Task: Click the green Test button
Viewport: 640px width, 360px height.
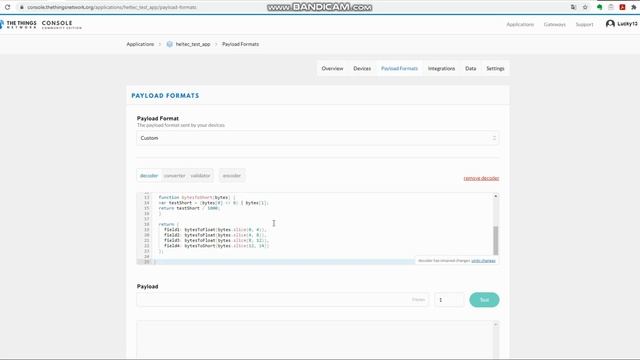Action: coord(484,300)
